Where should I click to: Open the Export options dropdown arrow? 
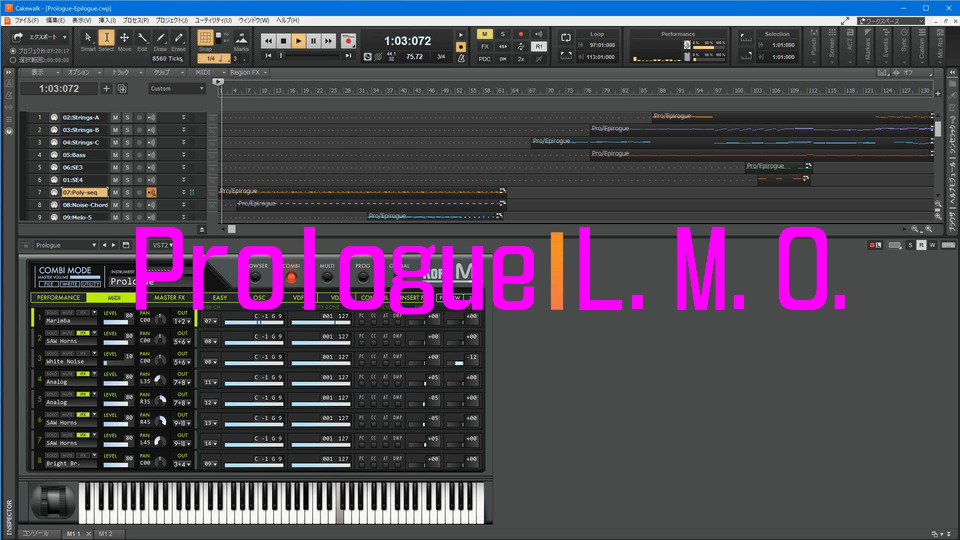[65, 37]
